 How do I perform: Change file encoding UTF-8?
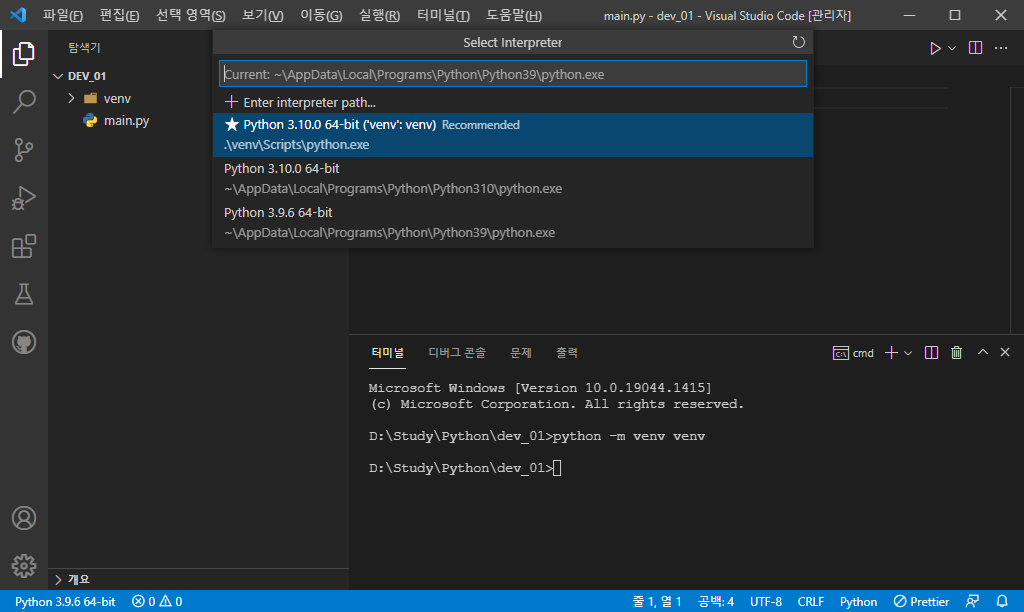pyautogui.click(x=765, y=602)
